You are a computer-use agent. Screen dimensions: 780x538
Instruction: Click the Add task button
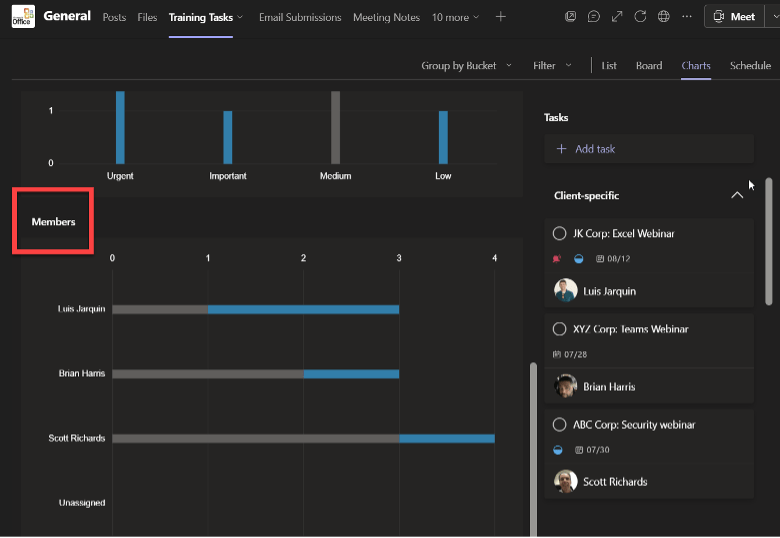click(x=649, y=149)
